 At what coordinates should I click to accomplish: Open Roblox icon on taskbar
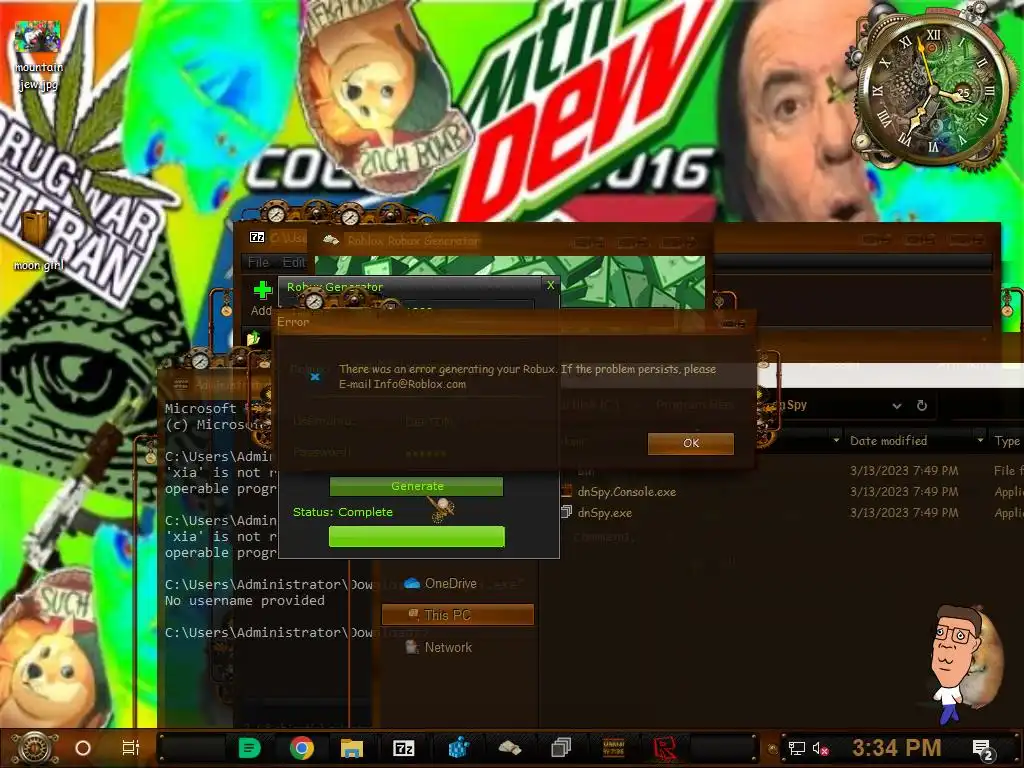click(665, 748)
